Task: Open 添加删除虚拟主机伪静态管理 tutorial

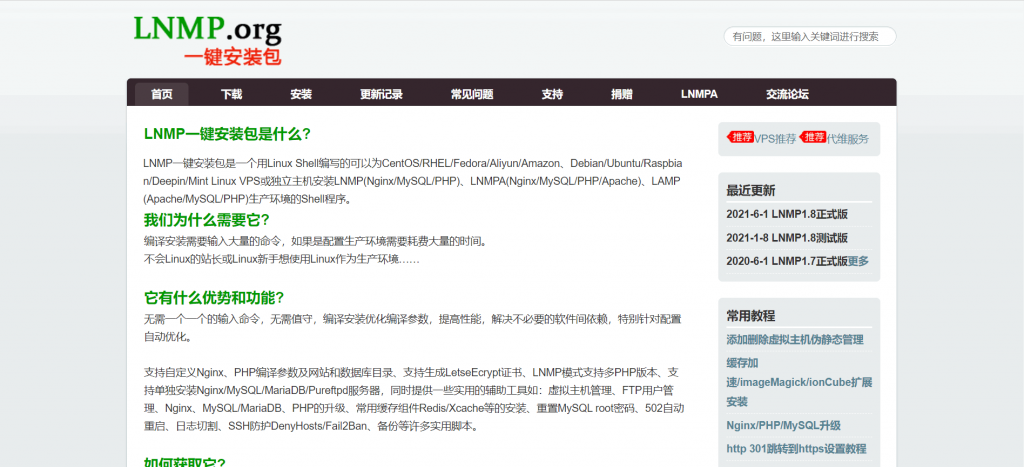Action: (795, 340)
